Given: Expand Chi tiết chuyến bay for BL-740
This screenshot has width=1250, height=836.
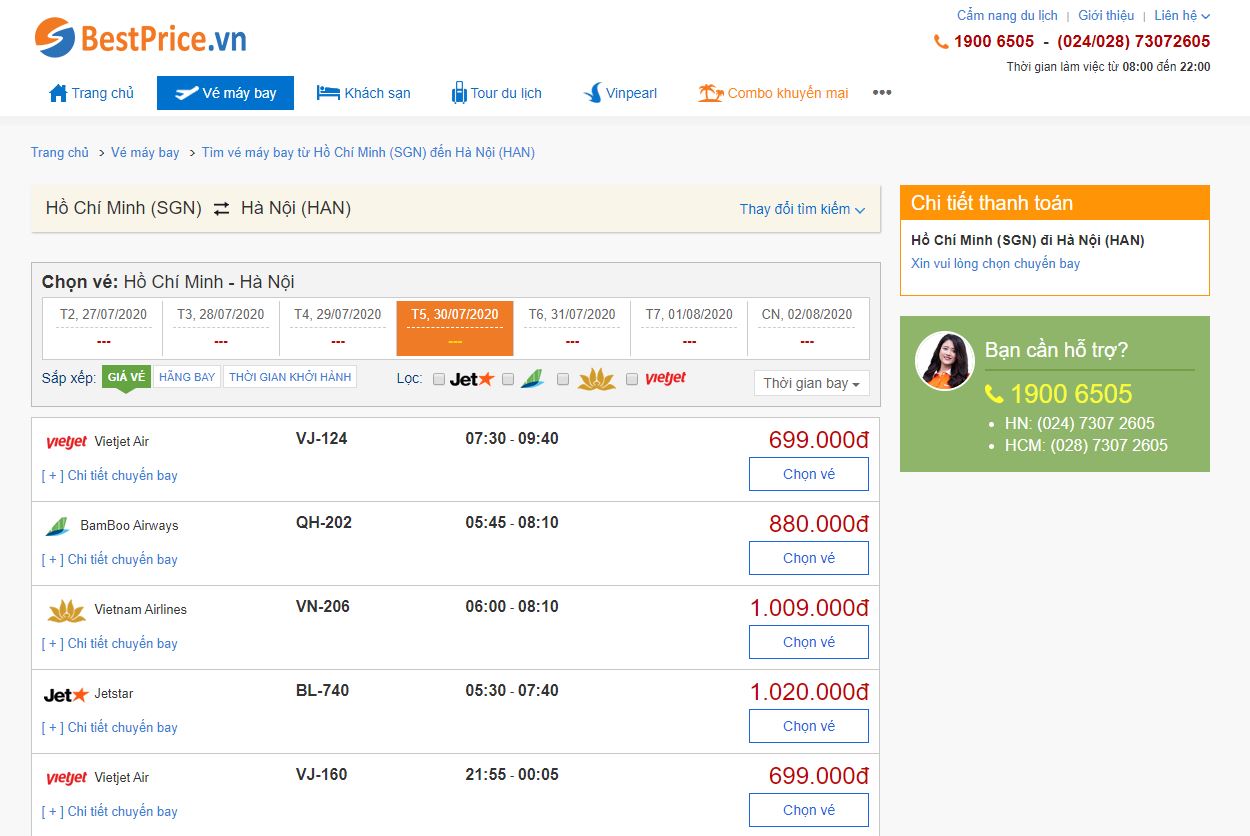Looking at the screenshot, I should pyautogui.click(x=110, y=727).
